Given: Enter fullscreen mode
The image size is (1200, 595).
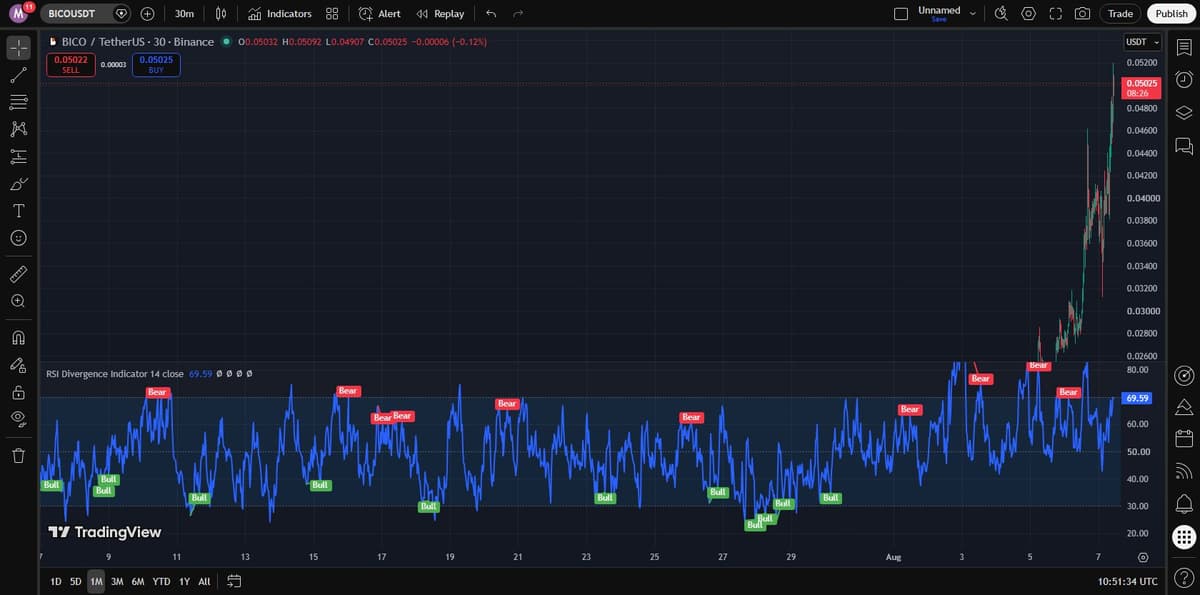Looking at the screenshot, I should [x=1055, y=14].
